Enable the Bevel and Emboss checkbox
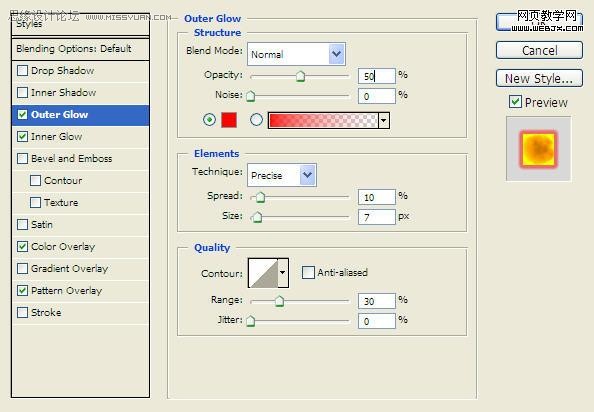This screenshot has height=412, width=594. (22, 159)
